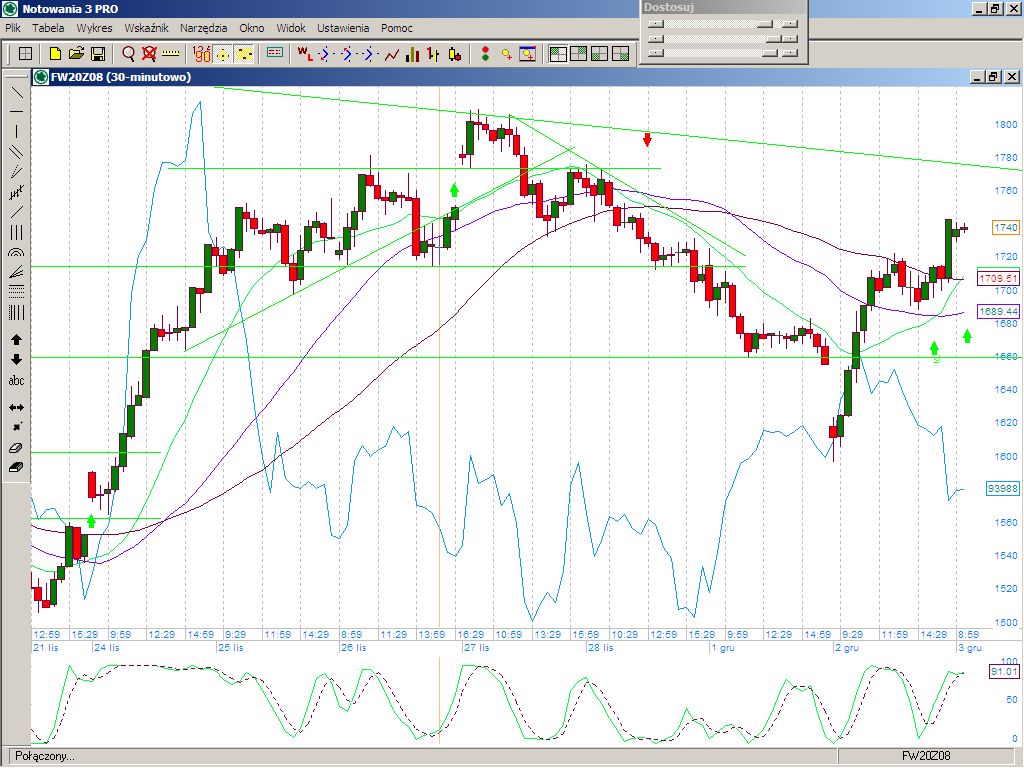Open file with the yellow folder icon
Screen dimensions: 1024x768
coord(76,54)
